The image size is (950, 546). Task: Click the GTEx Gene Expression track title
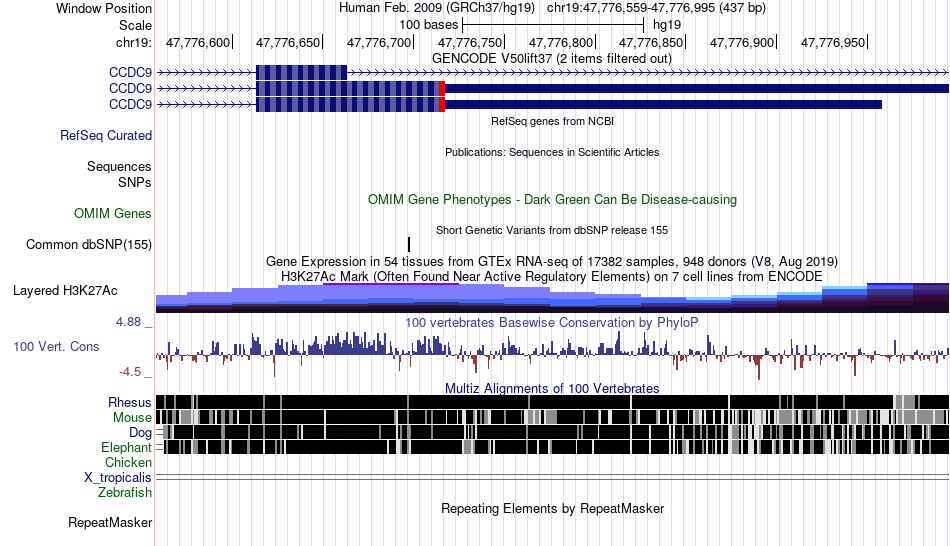pyautogui.click(x=552, y=262)
